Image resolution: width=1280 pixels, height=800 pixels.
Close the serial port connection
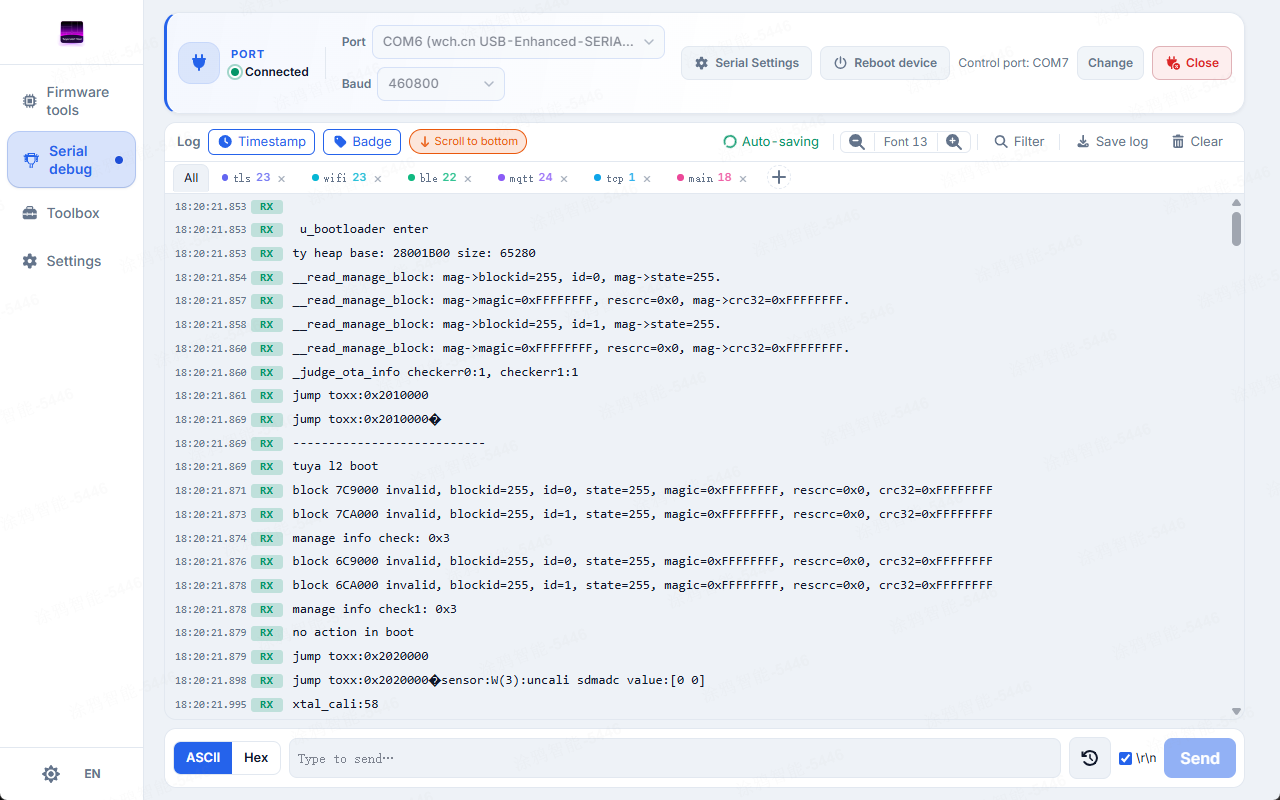[x=1192, y=63]
